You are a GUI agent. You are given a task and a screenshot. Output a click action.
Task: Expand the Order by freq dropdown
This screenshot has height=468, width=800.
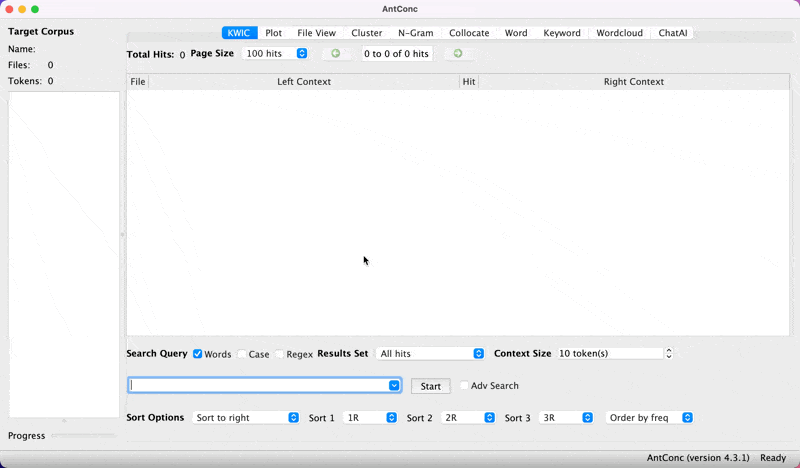(649, 418)
